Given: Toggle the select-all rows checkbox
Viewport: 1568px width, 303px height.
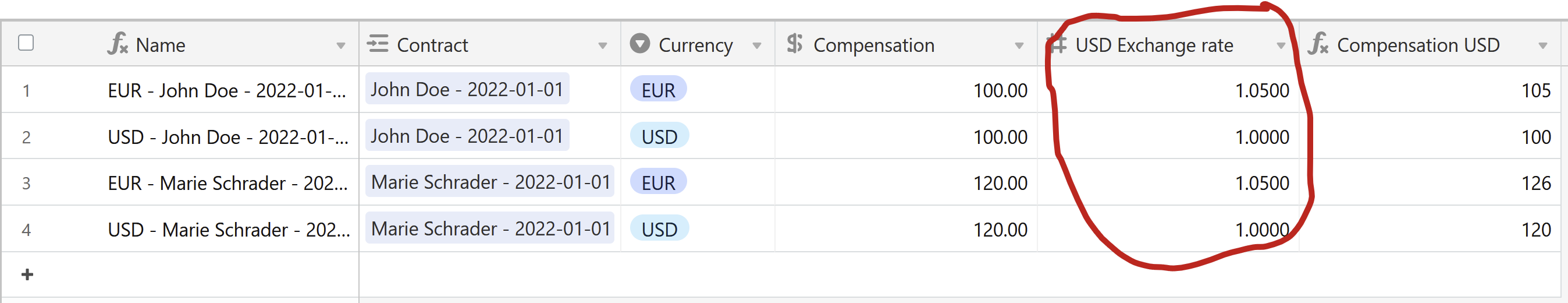Looking at the screenshot, I should pos(26,43).
